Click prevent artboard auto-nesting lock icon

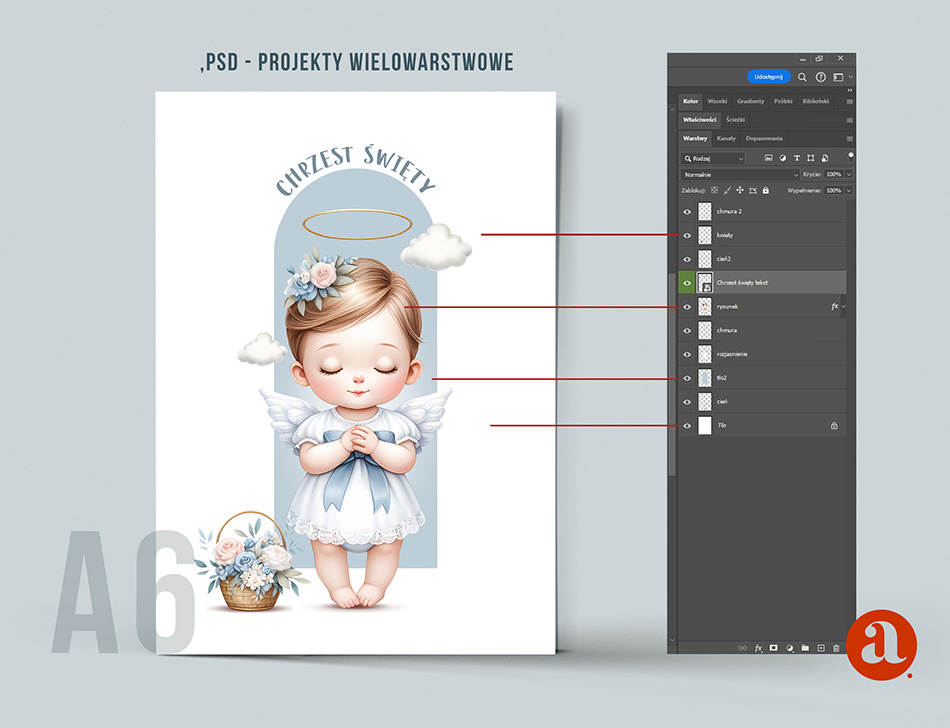(x=753, y=190)
